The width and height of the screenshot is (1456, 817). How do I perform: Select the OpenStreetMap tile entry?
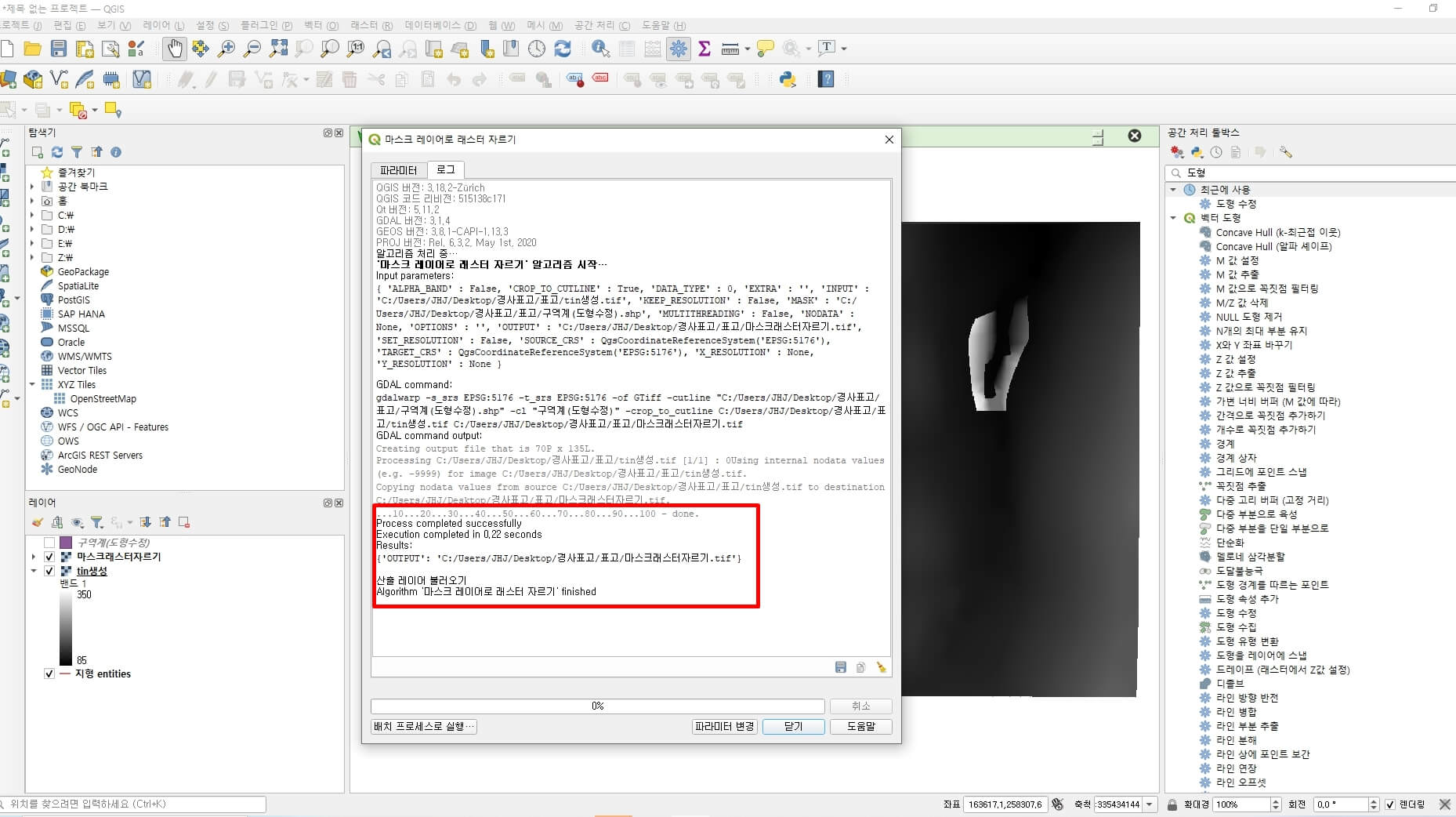(x=103, y=399)
